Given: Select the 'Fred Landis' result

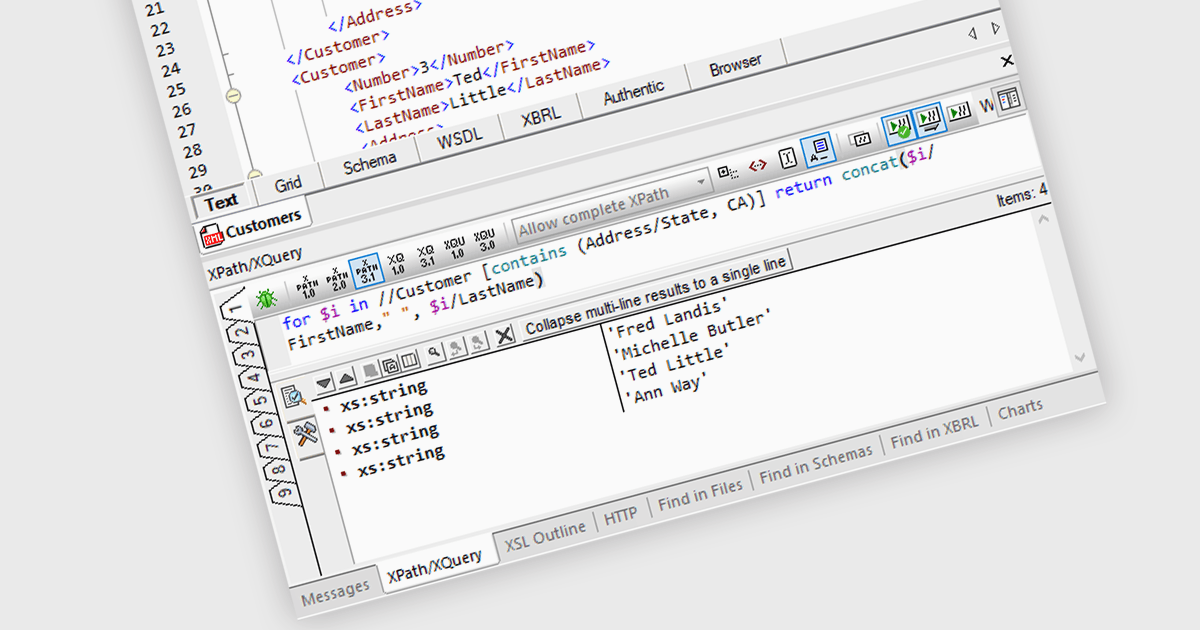Looking at the screenshot, I should coord(667,317).
